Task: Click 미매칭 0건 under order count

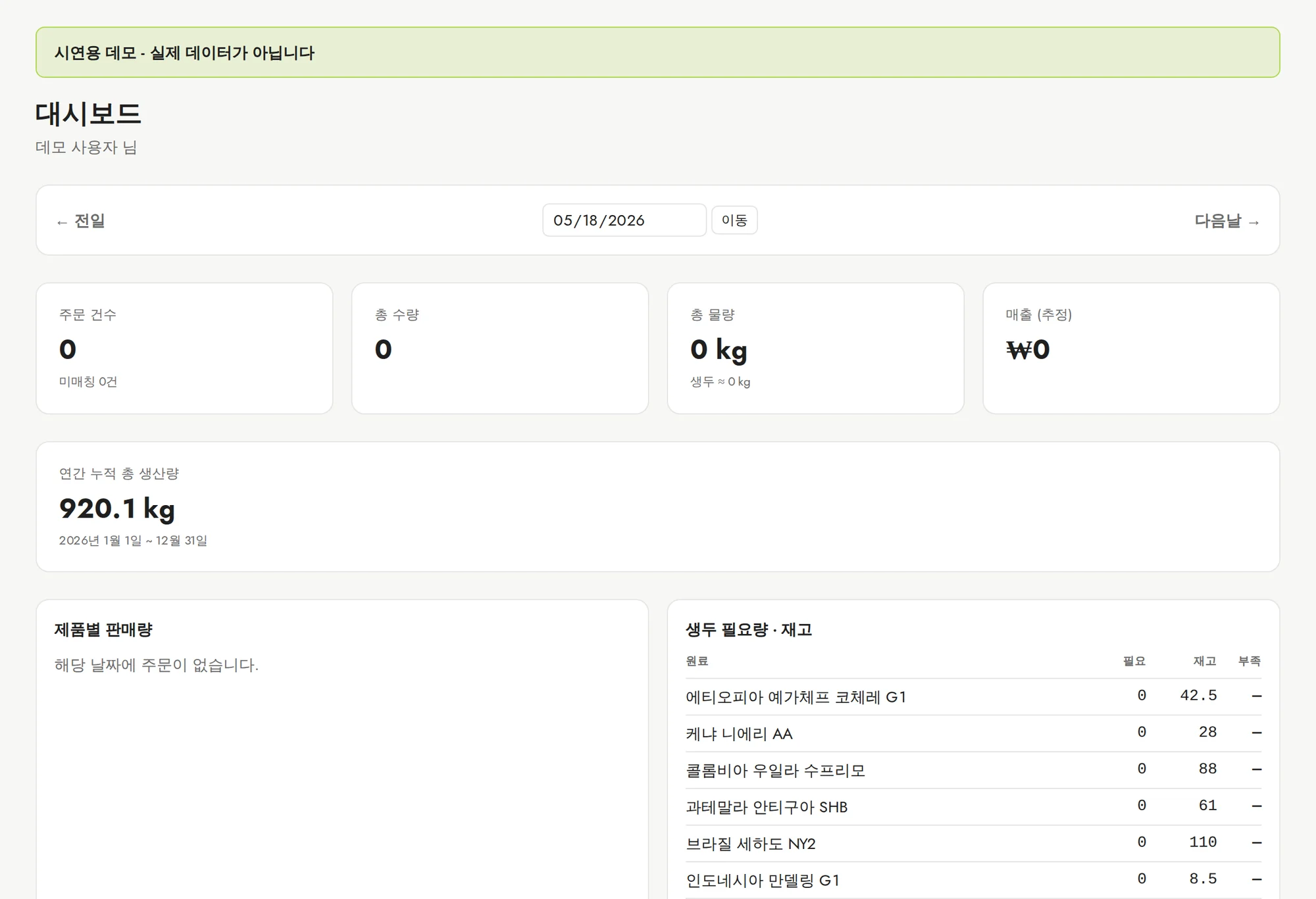Action: (88, 382)
